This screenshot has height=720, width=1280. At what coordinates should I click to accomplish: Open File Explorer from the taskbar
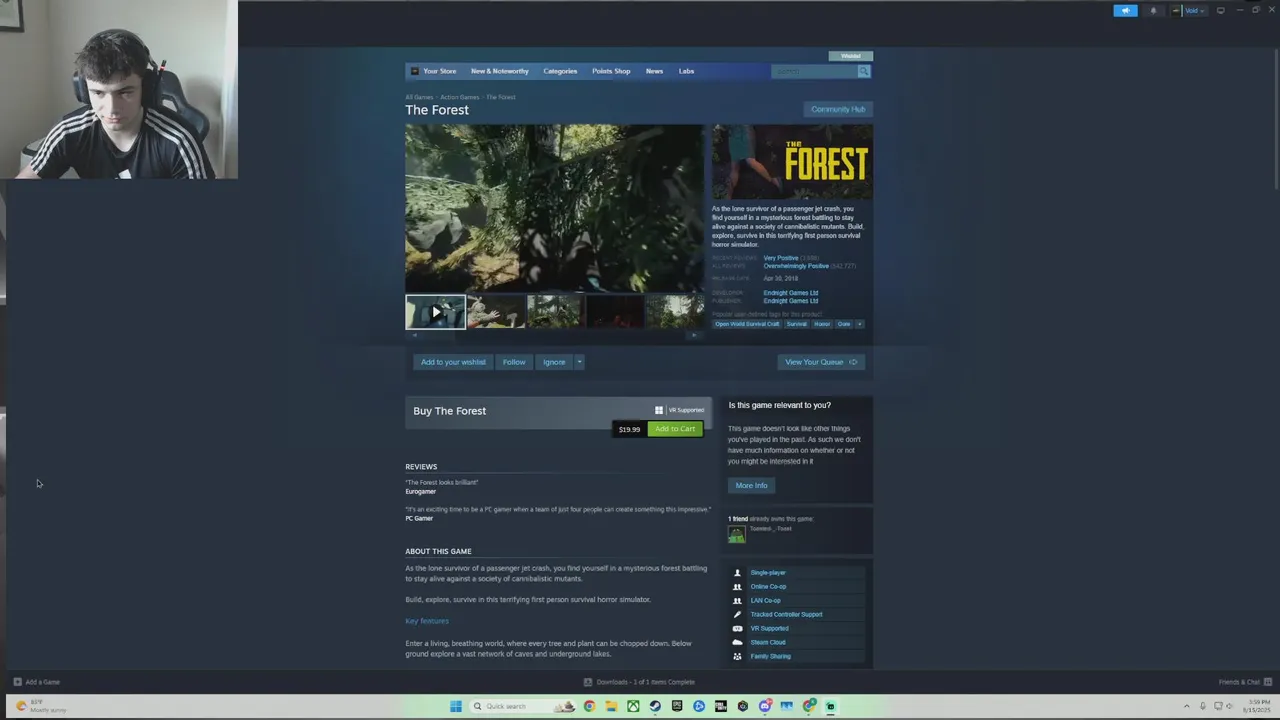click(x=611, y=706)
